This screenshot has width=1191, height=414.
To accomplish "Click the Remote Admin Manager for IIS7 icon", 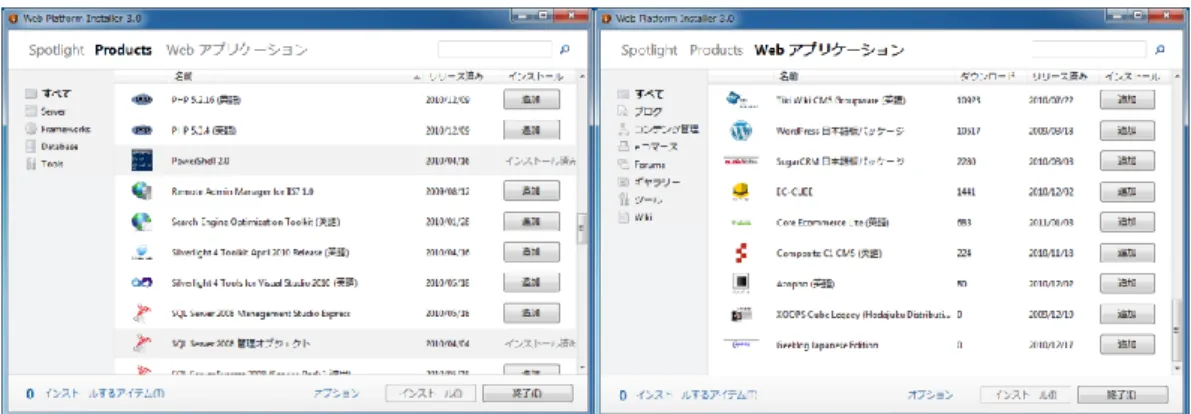I will tap(142, 191).
